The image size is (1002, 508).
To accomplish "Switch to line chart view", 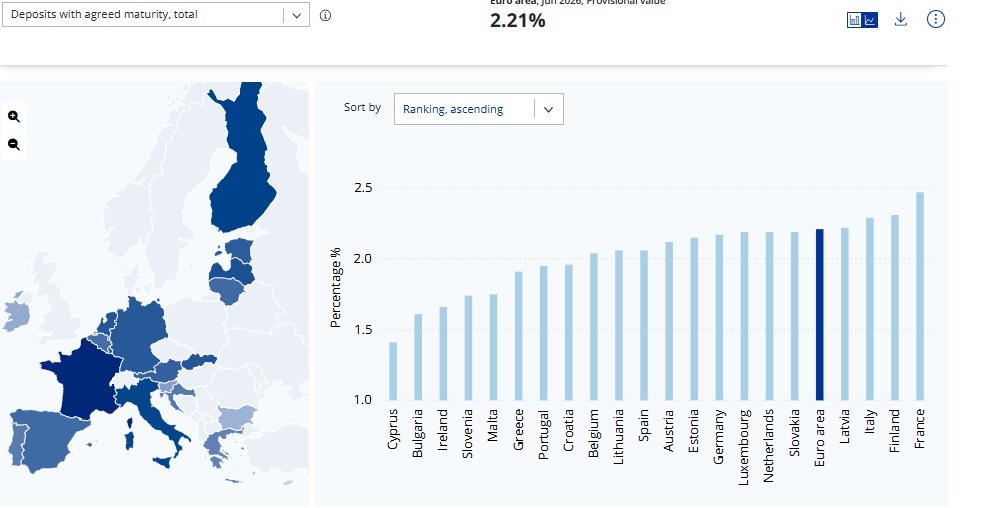I will point(870,20).
